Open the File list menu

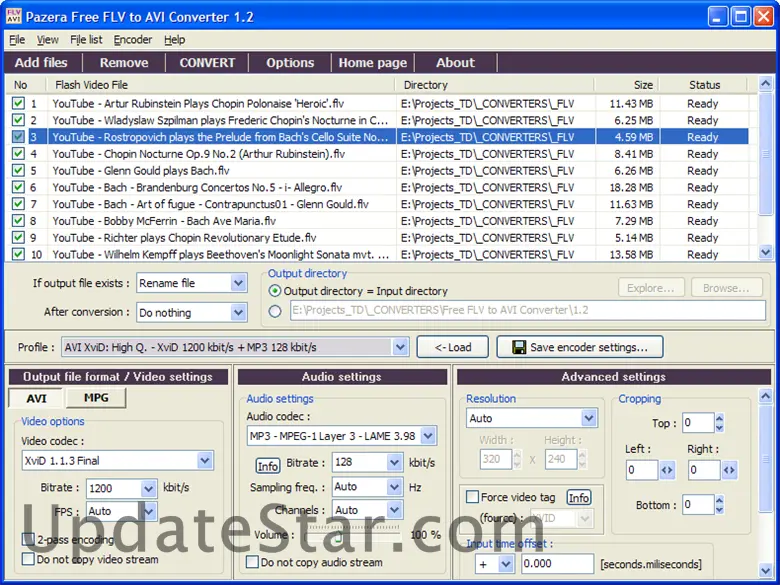coord(86,40)
